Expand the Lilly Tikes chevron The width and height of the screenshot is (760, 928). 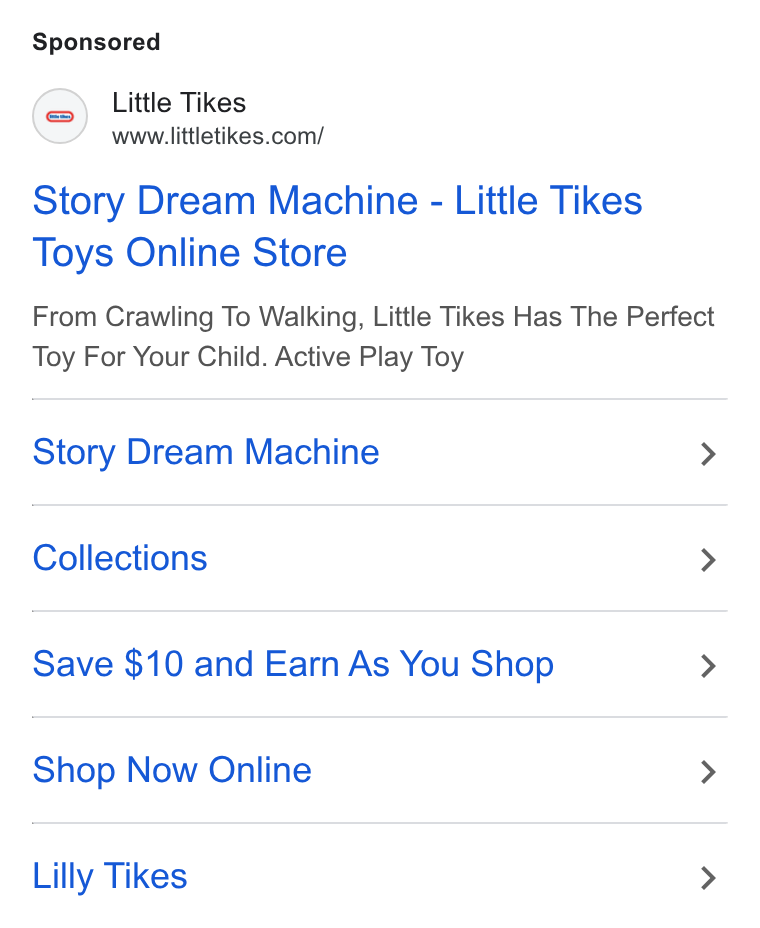click(x=708, y=878)
